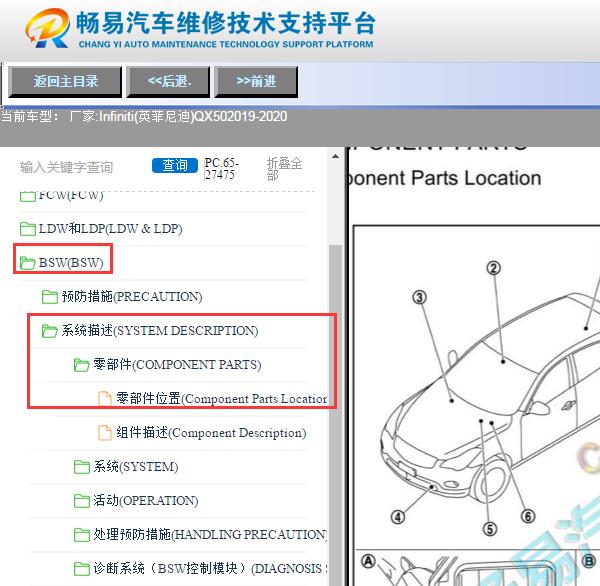Click the open folder icon beside 零部件(COMPONENT PARTS)

click(82, 365)
